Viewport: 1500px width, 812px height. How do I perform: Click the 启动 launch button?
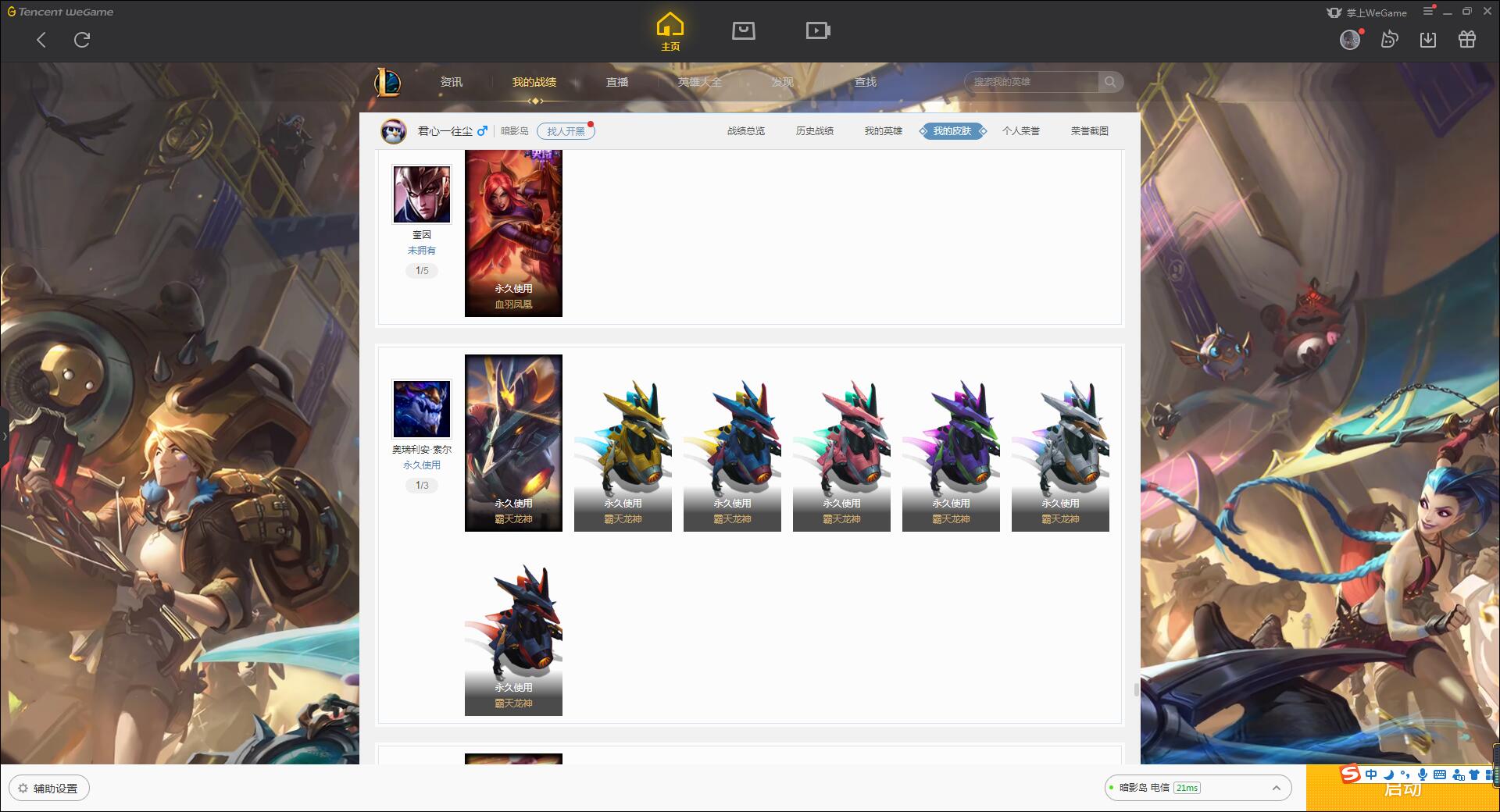[1402, 789]
